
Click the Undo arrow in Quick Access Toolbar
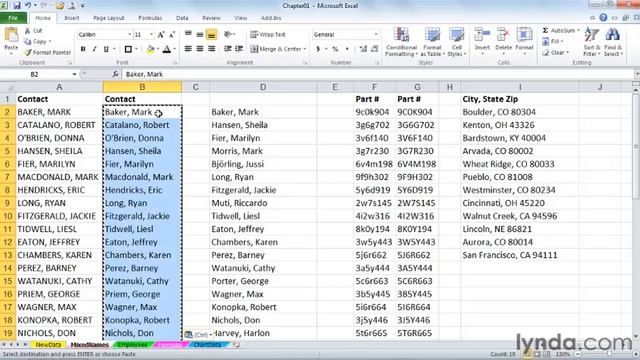(28, 6)
